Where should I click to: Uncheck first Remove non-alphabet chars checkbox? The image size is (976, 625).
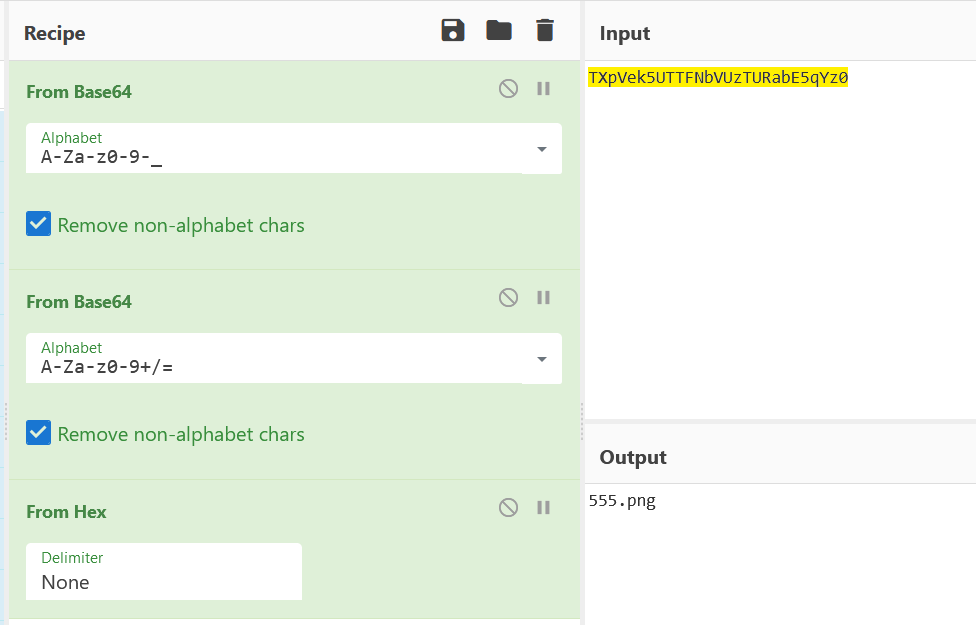tap(38, 224)
